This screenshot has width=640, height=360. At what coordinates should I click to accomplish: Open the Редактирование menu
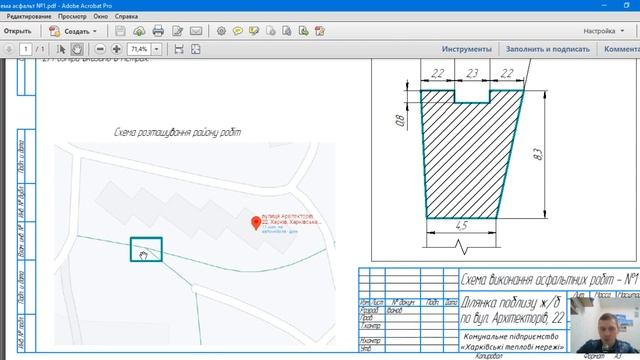[x=29, y=16]
